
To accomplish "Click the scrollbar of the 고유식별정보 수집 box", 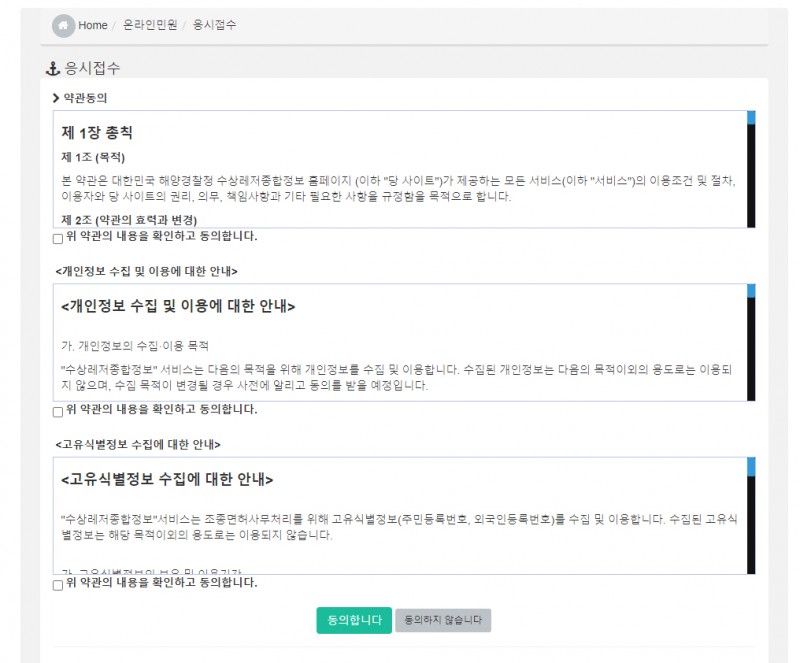I will tap(751, 516).
